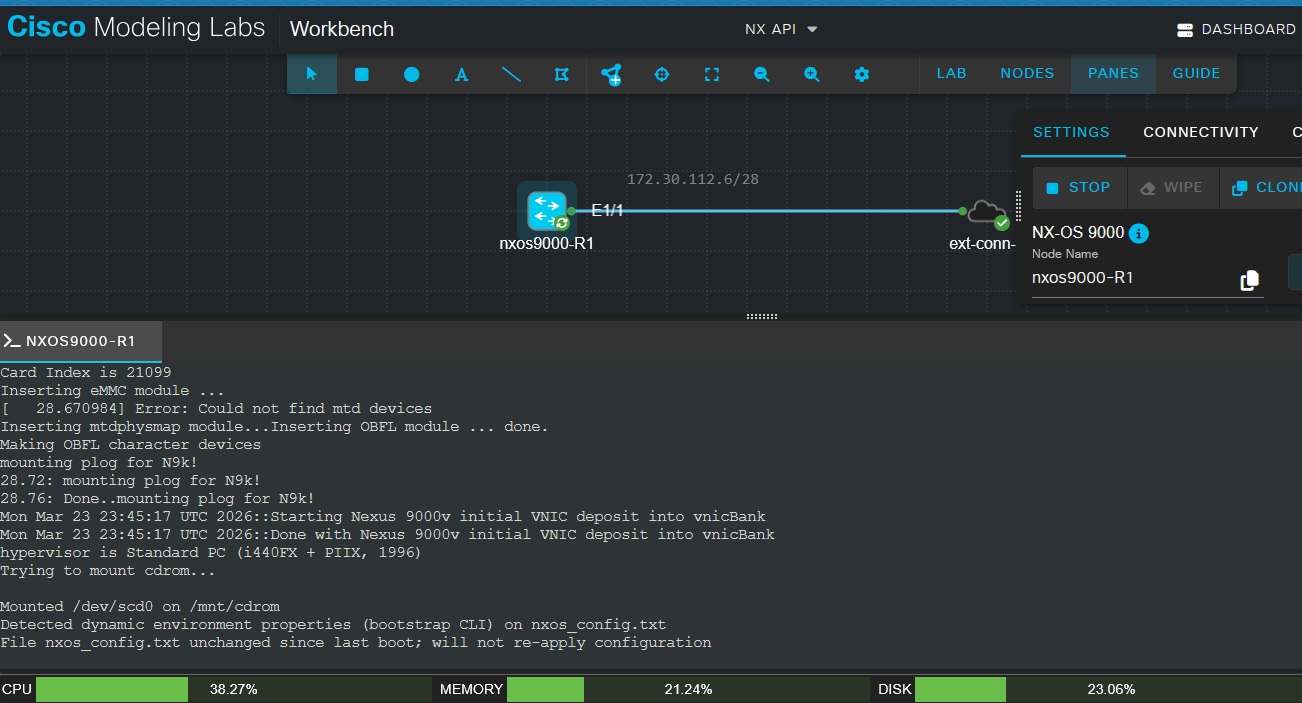Open the NX API lab dropdown
The width and height of the screenshot is (1302, 703).
[x=781, y=29]
